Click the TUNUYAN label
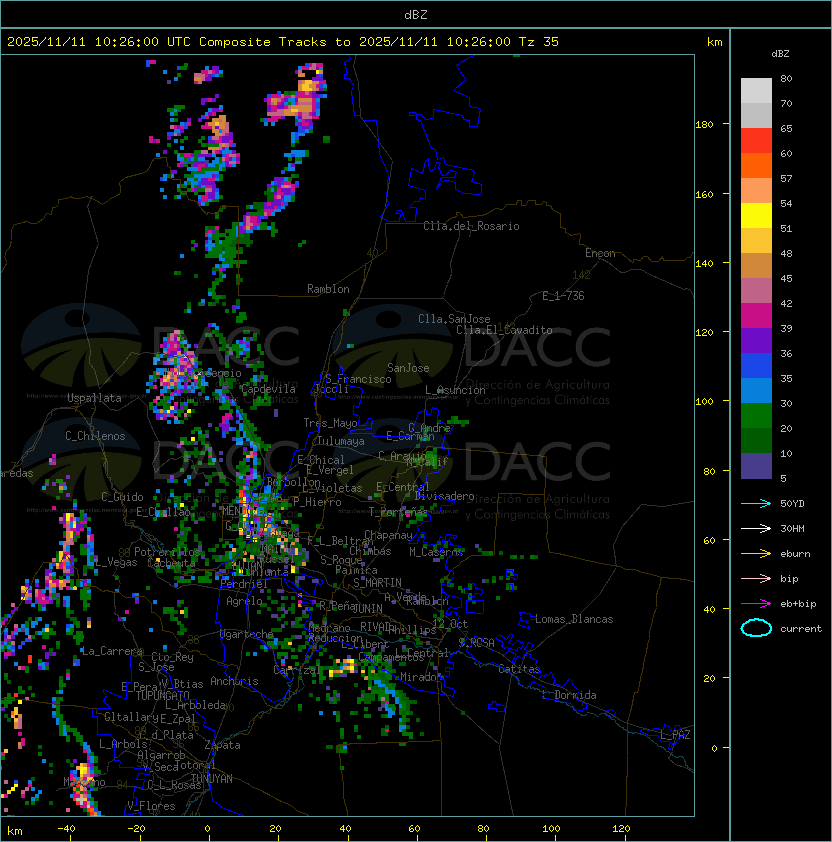The width and height of the screenshot is (832, 842). tap(212, 779)
